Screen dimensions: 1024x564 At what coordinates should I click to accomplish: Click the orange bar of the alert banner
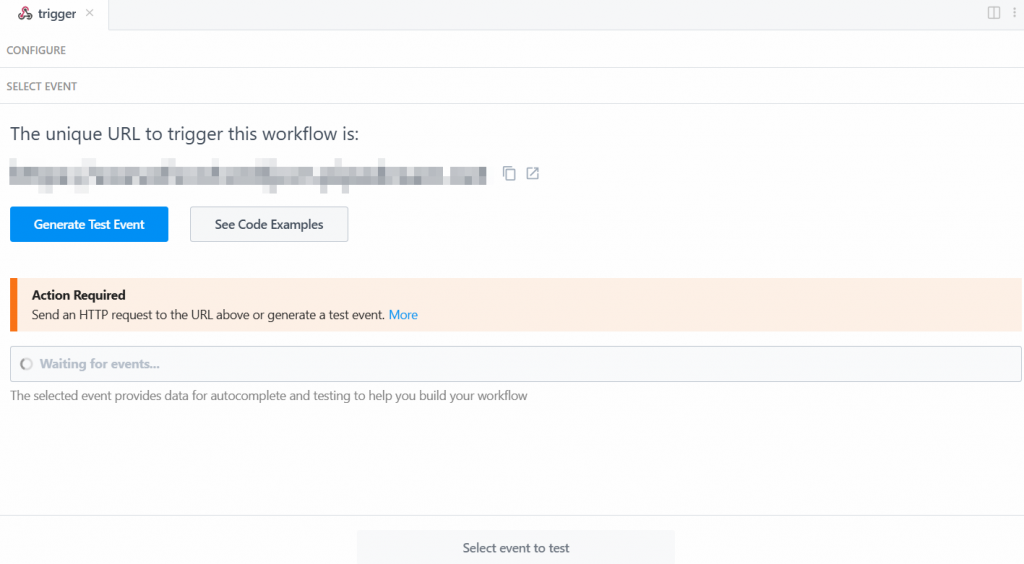(x=14, y=305)
